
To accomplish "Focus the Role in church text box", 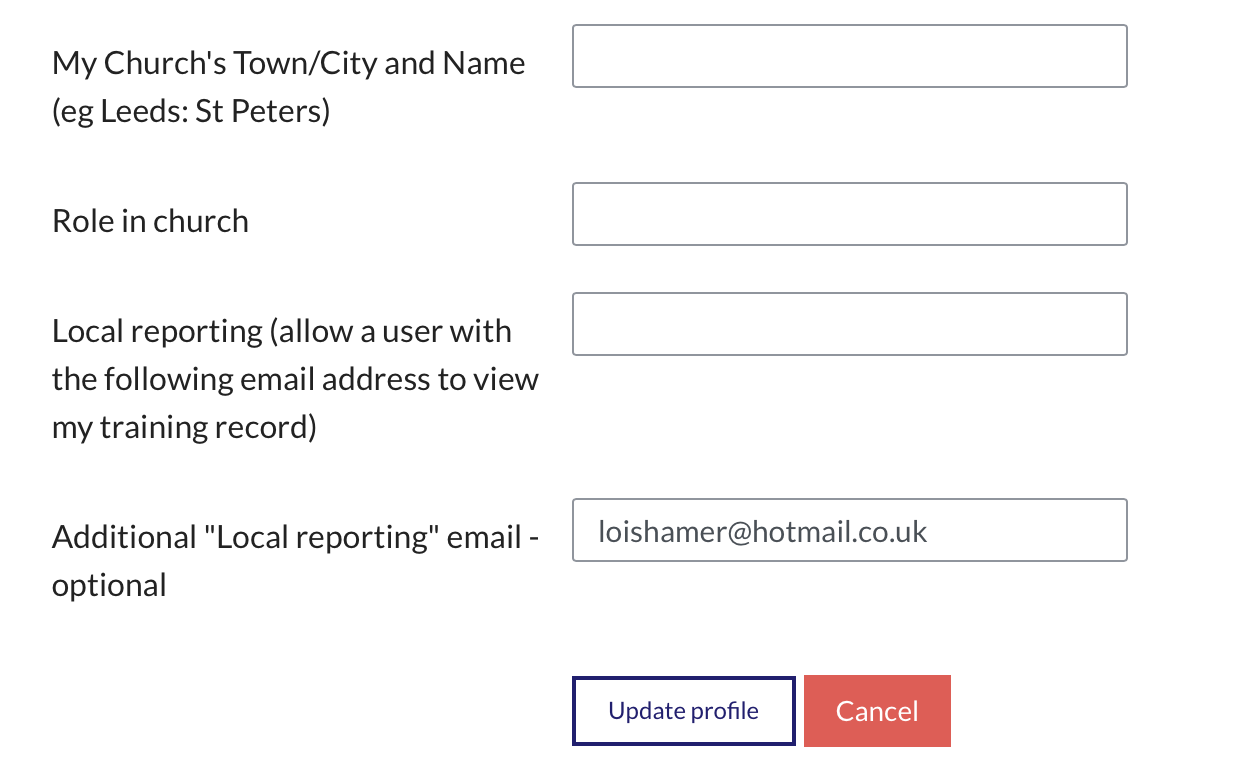I will click(x=849, y=214).
